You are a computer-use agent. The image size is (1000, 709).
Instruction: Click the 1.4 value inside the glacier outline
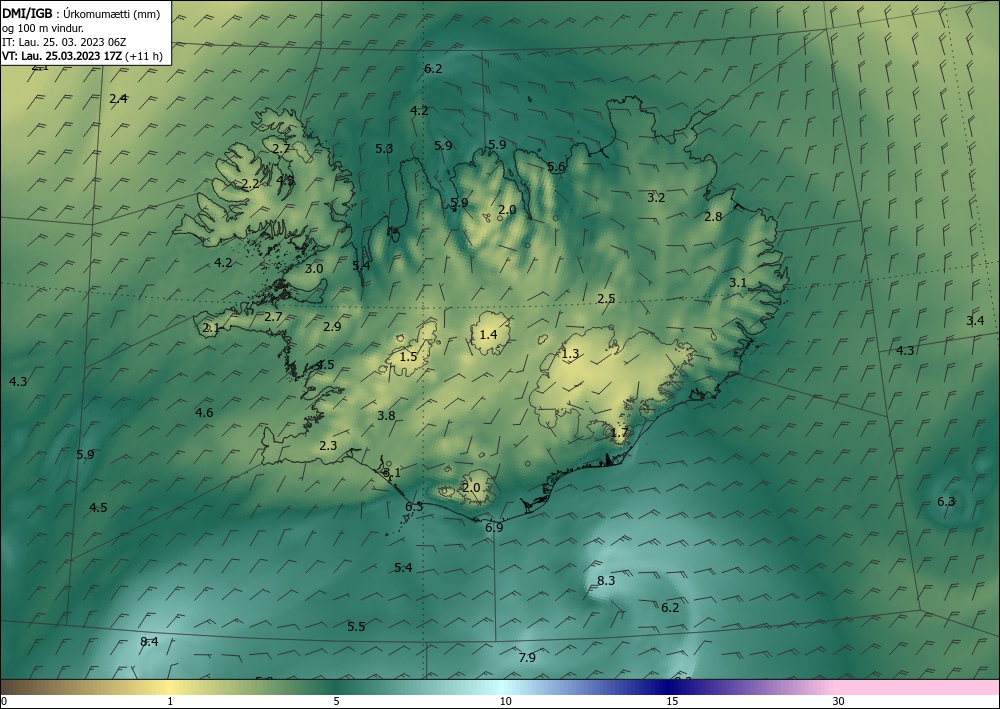click(x=489, y=334)
